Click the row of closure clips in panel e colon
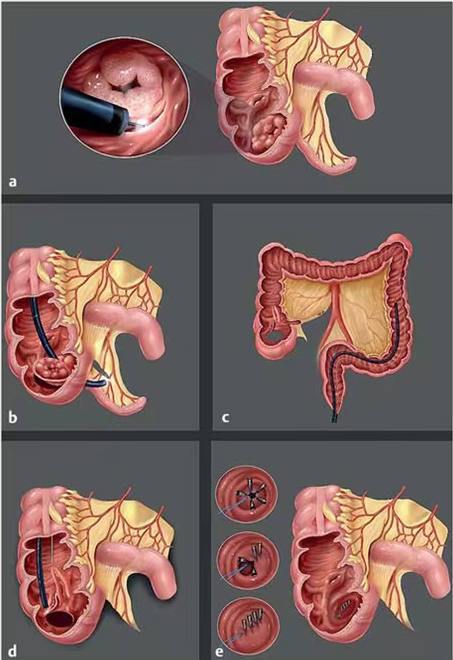The width and height of the screenshot is (453, 660). pyautogui.click(x=346, y=606)
